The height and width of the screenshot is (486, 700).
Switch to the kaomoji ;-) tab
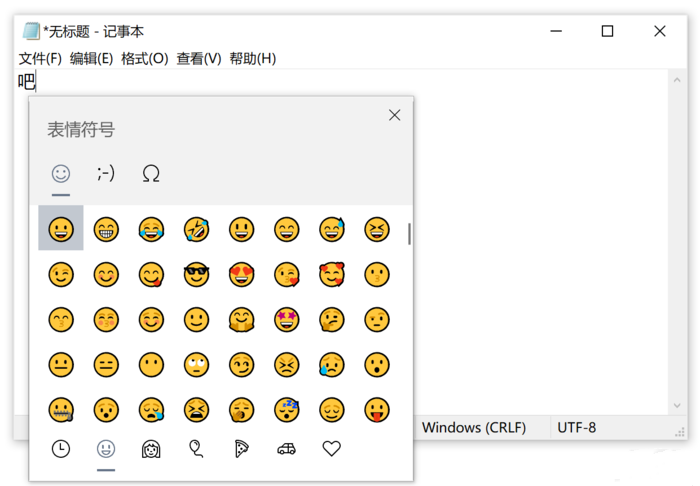106,173
